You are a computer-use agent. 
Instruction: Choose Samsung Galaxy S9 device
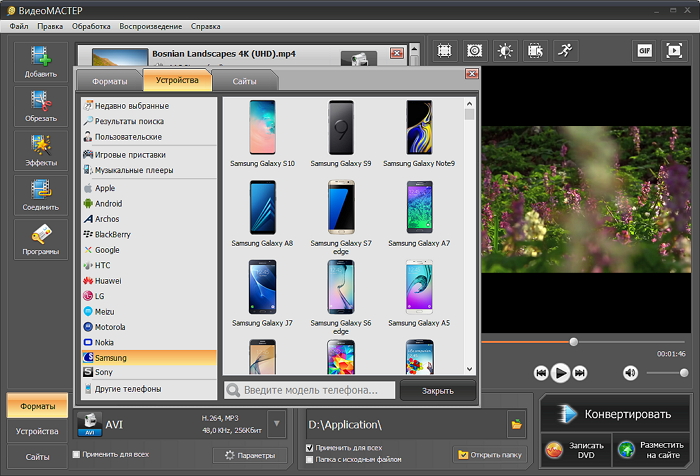(341, 134)
